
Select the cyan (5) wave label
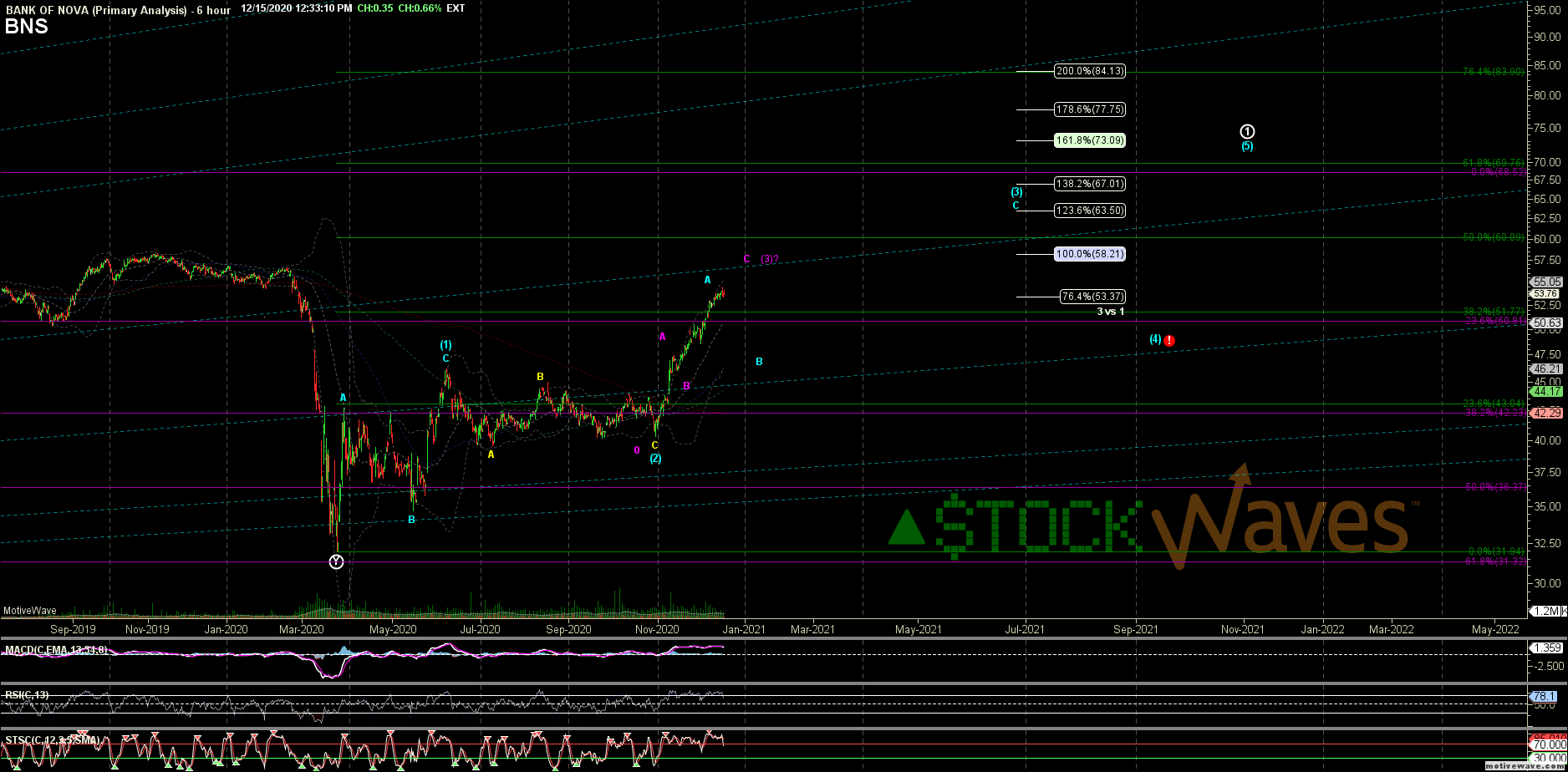coord(1247,146)
